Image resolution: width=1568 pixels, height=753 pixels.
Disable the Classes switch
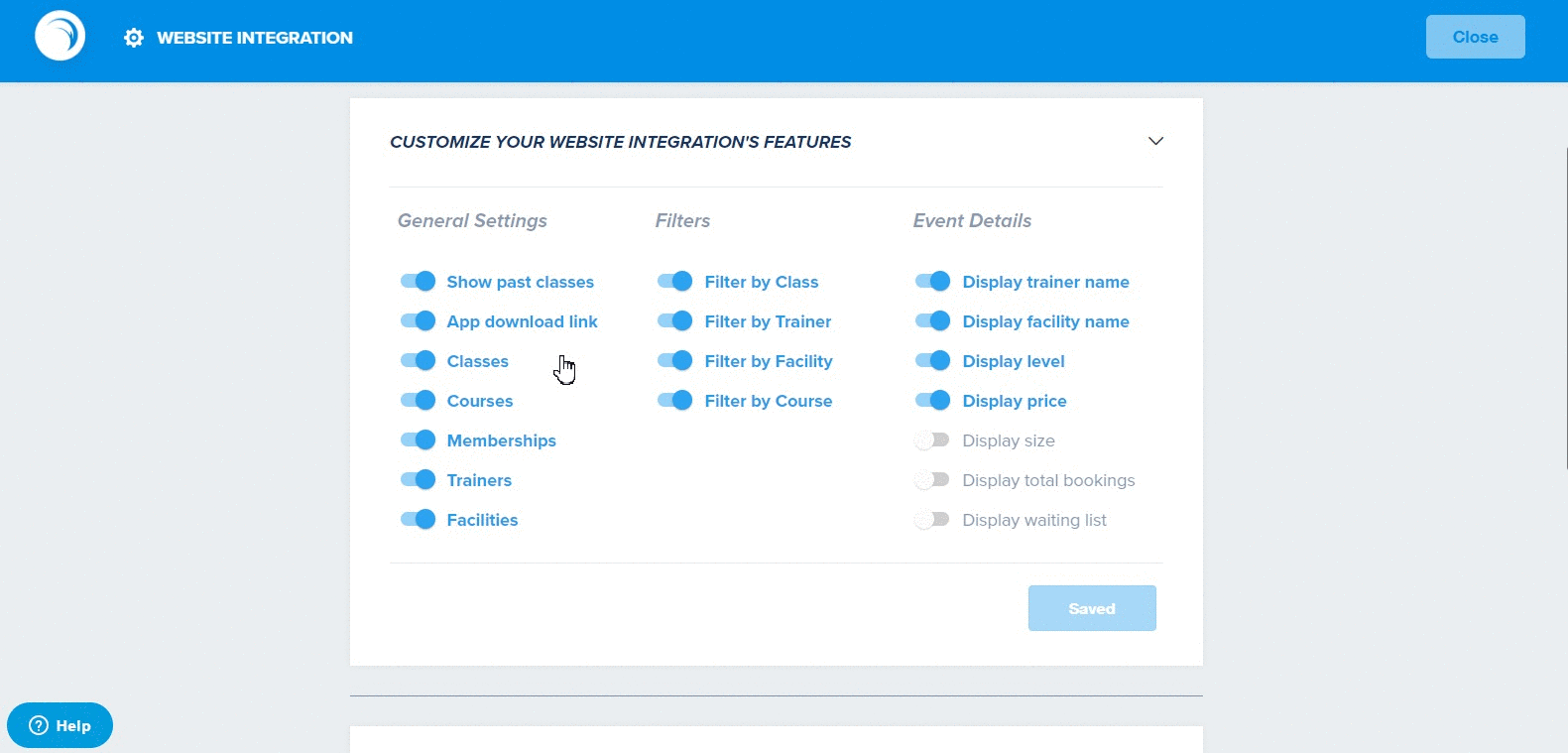coord(418,360)
